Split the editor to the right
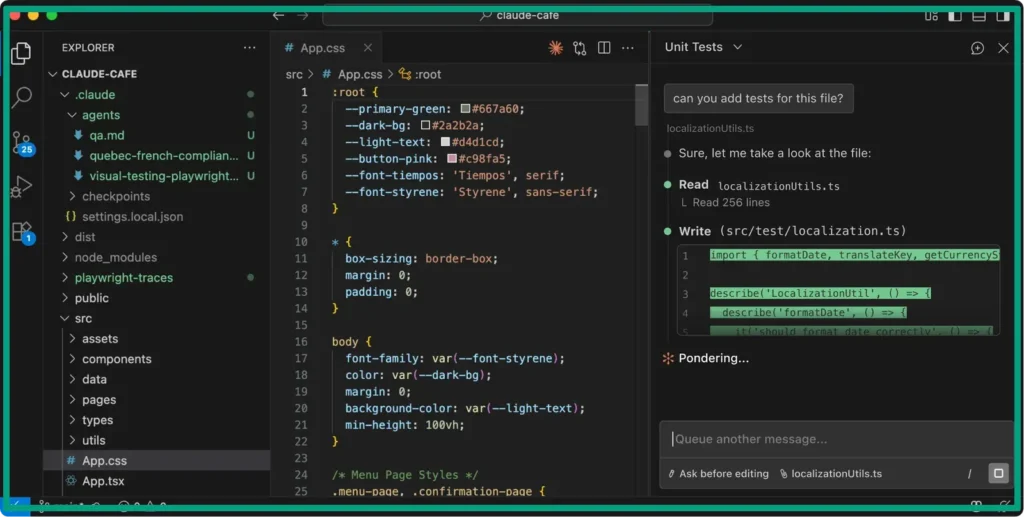The height and width of the screenshot is (517, 1024). (604, 48)
